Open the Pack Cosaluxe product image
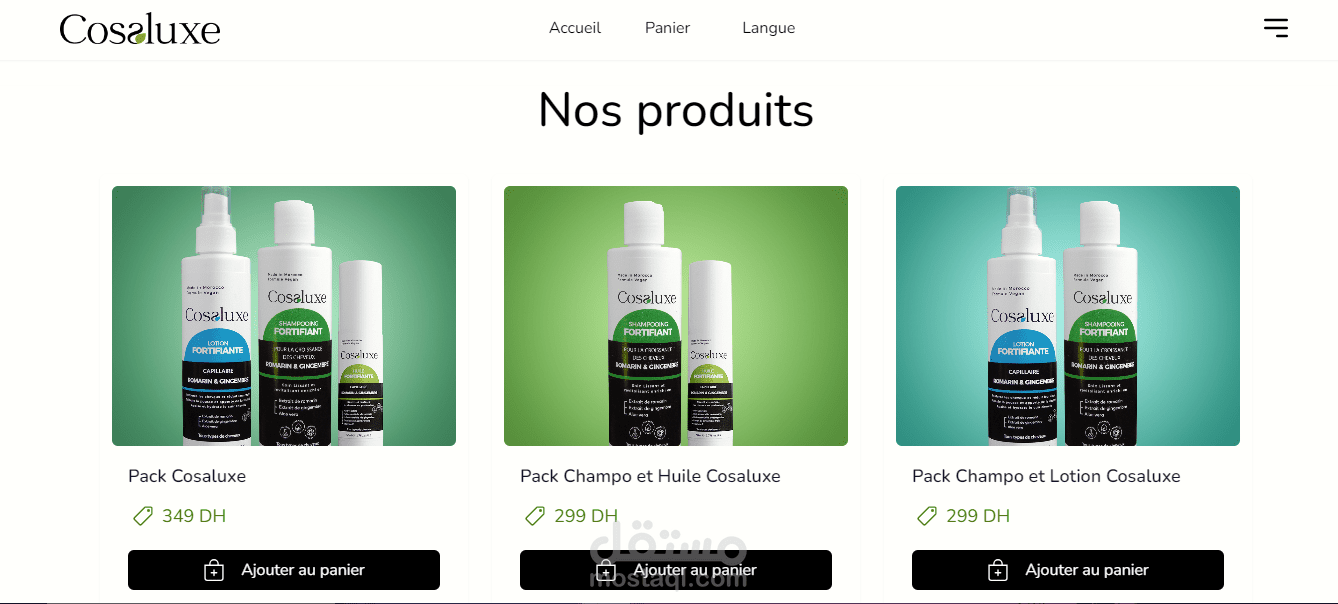The width and height of the screenshot is (1338, 604). coord(284,316)
